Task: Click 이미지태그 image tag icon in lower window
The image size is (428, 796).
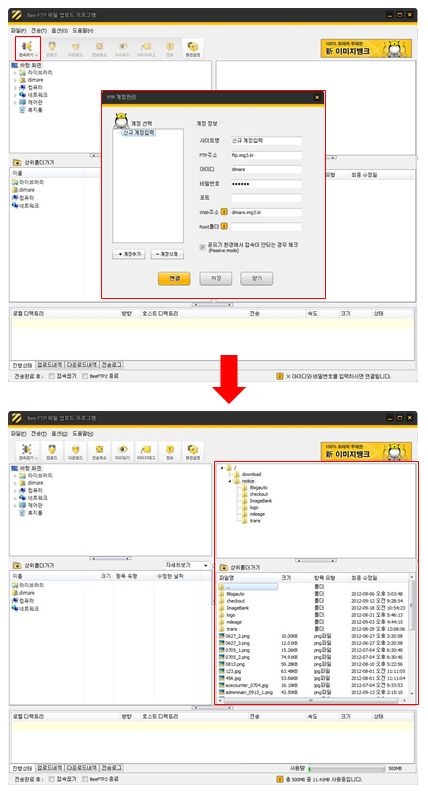Action: pyautogui.click(x=146, y=451)
